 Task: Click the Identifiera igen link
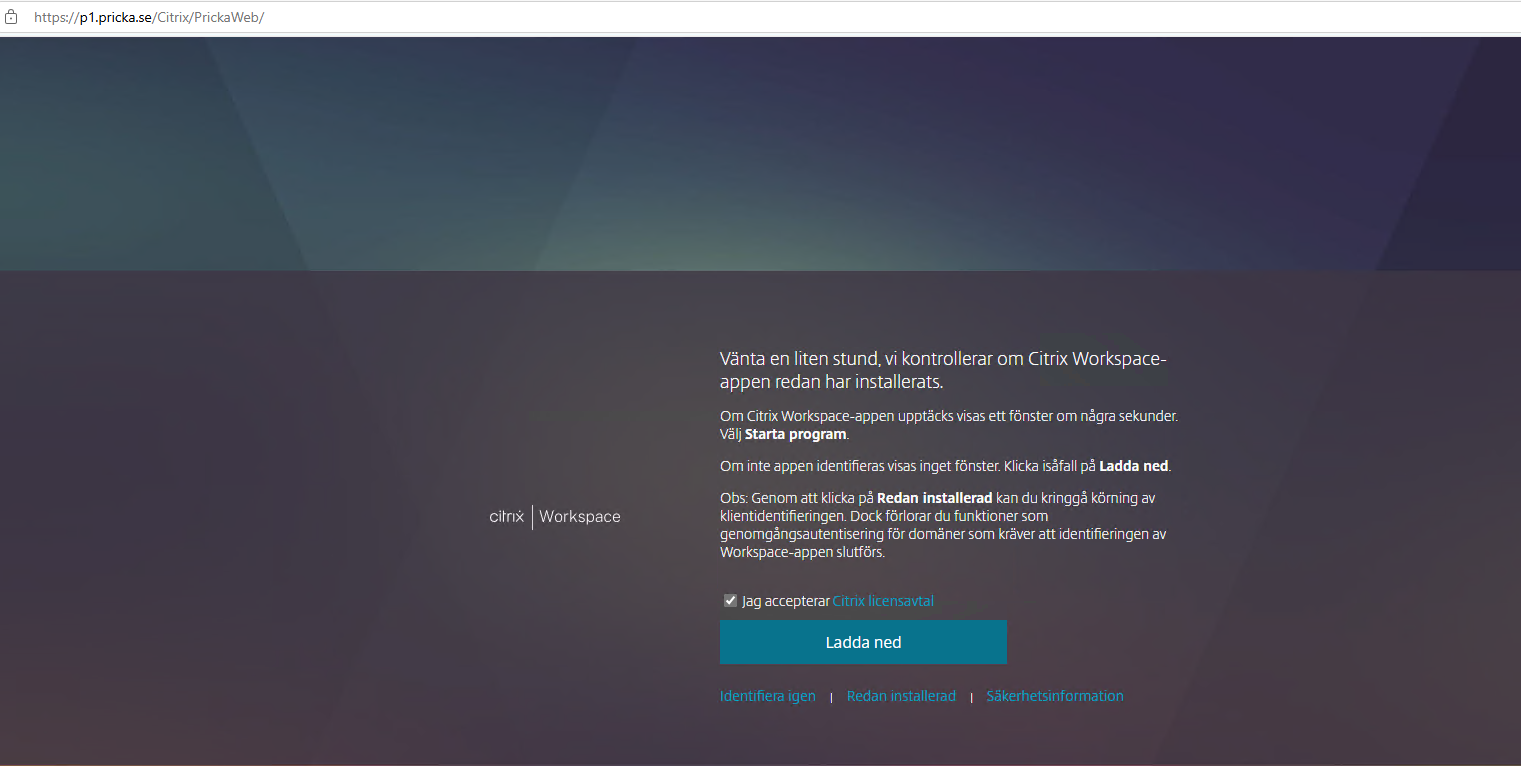(x=767, y=696)
